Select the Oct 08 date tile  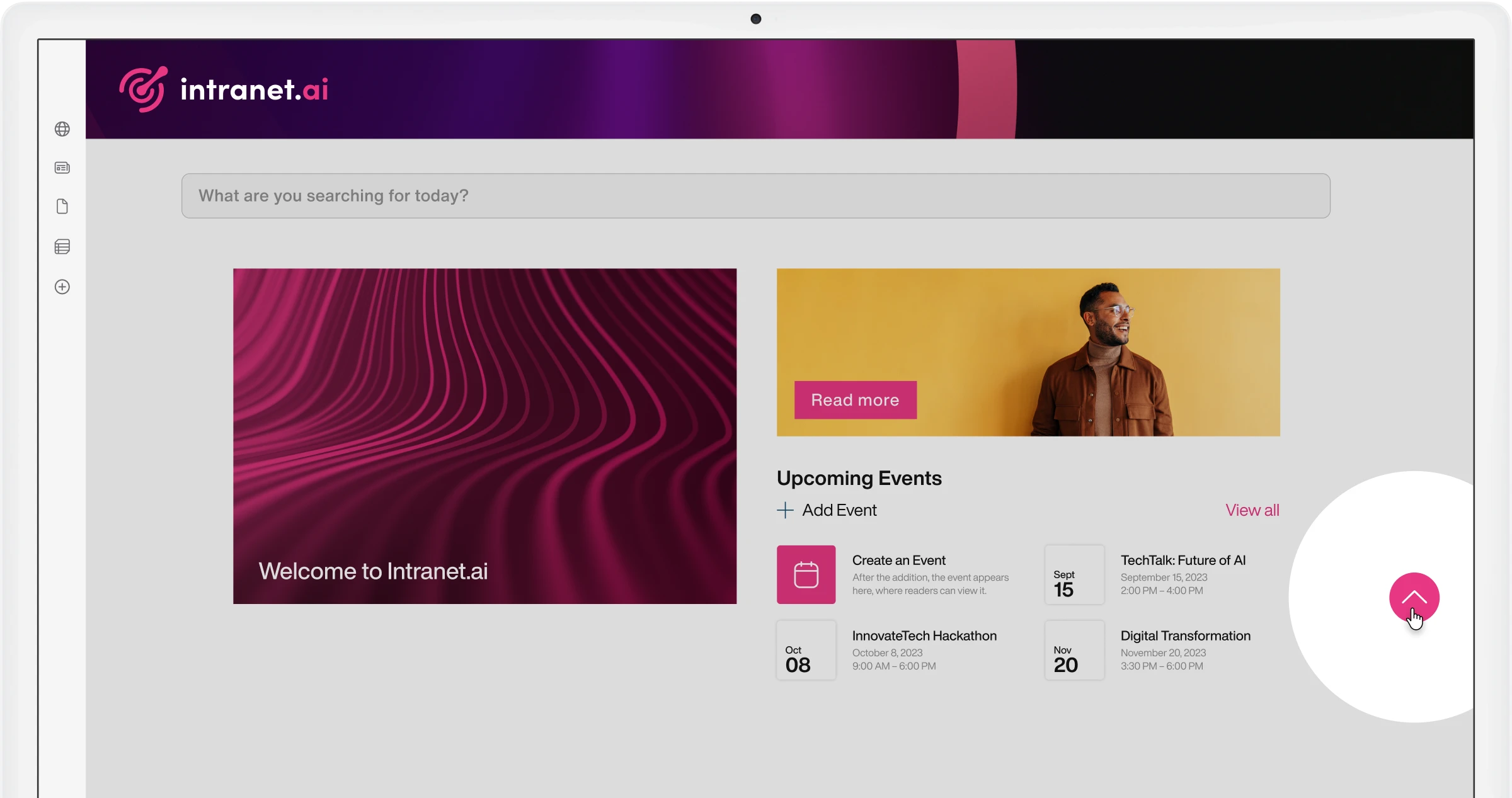coord(806,650)
